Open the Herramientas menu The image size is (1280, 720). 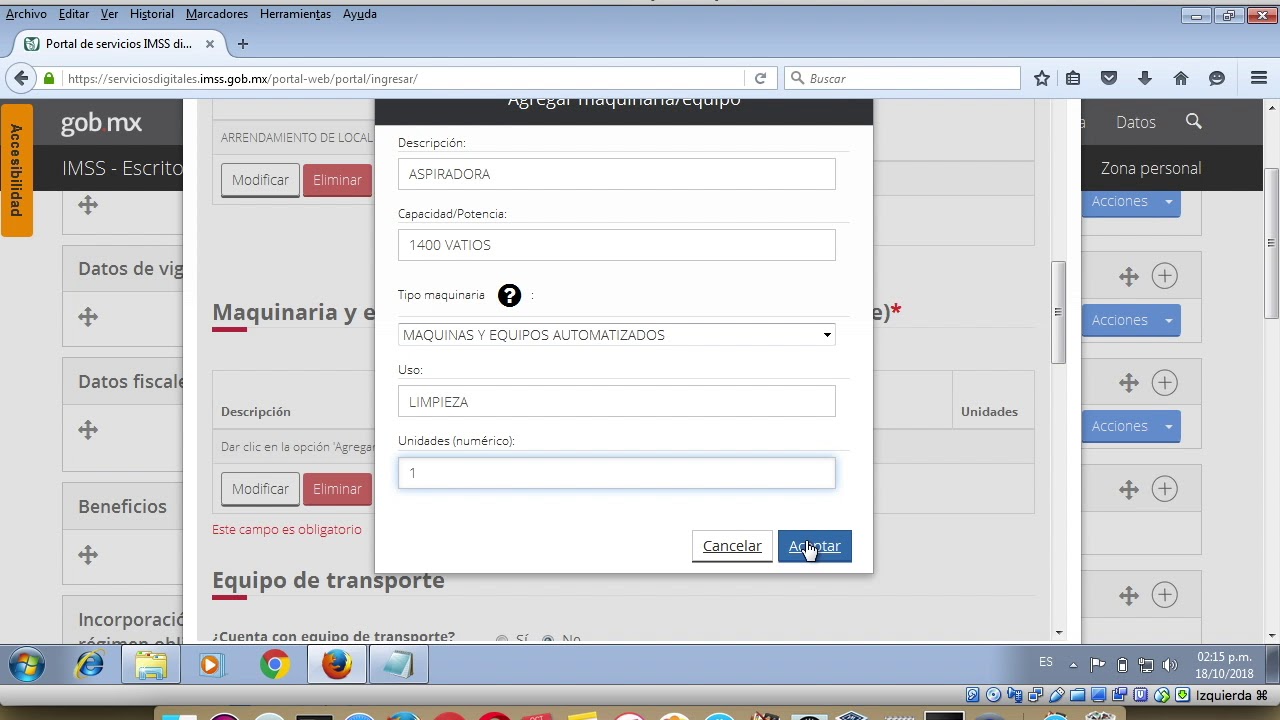[x=295, y=14]
